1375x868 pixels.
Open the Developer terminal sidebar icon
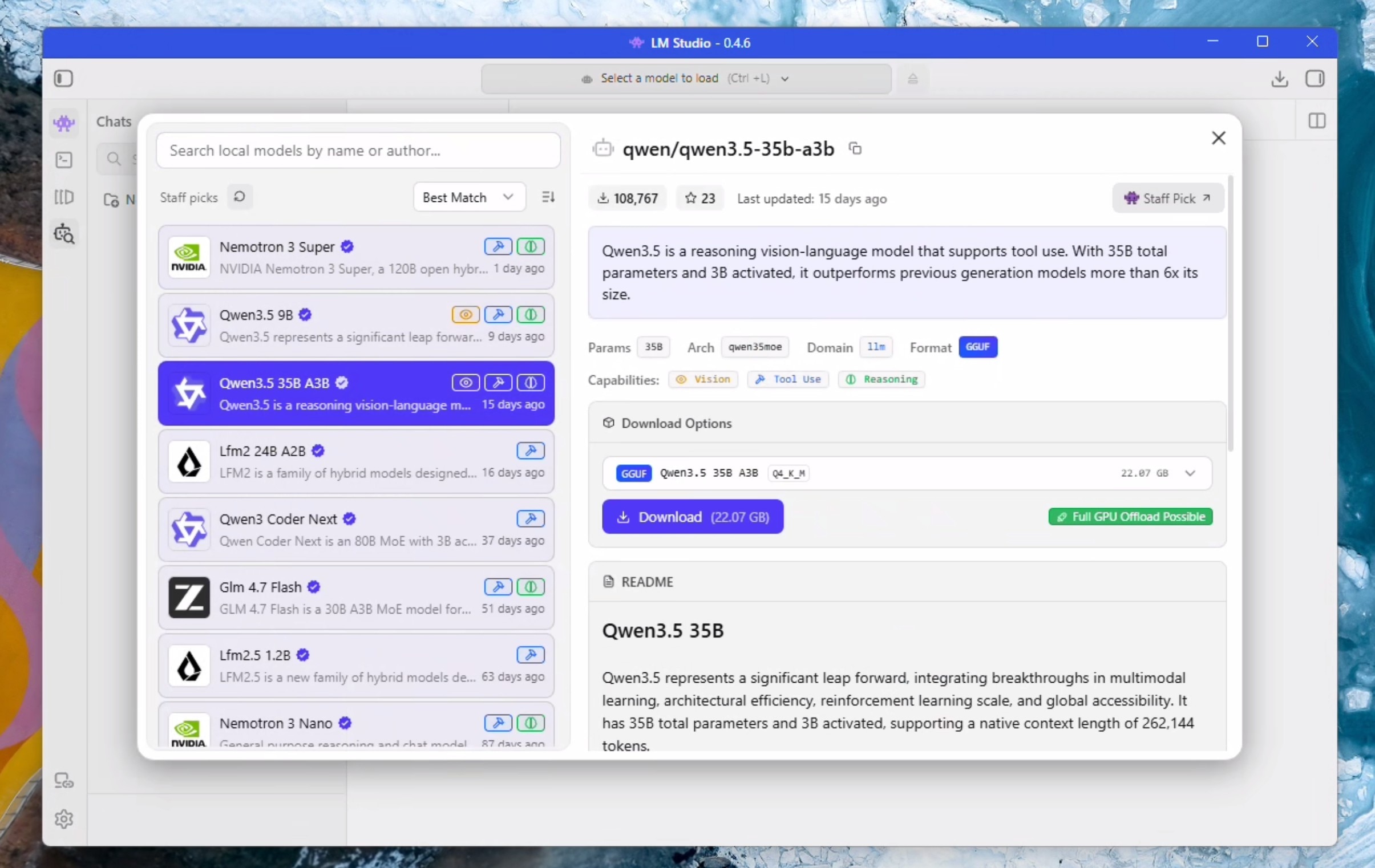(64, 160)
